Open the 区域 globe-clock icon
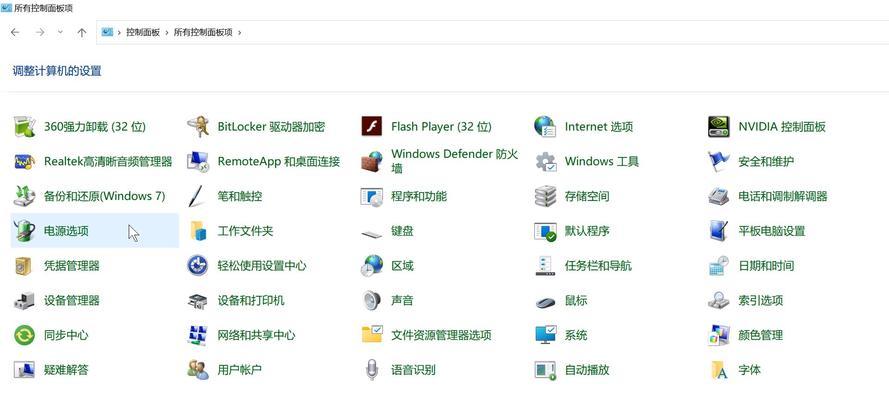This screenshot has height=400, width=889. (372, 265)
